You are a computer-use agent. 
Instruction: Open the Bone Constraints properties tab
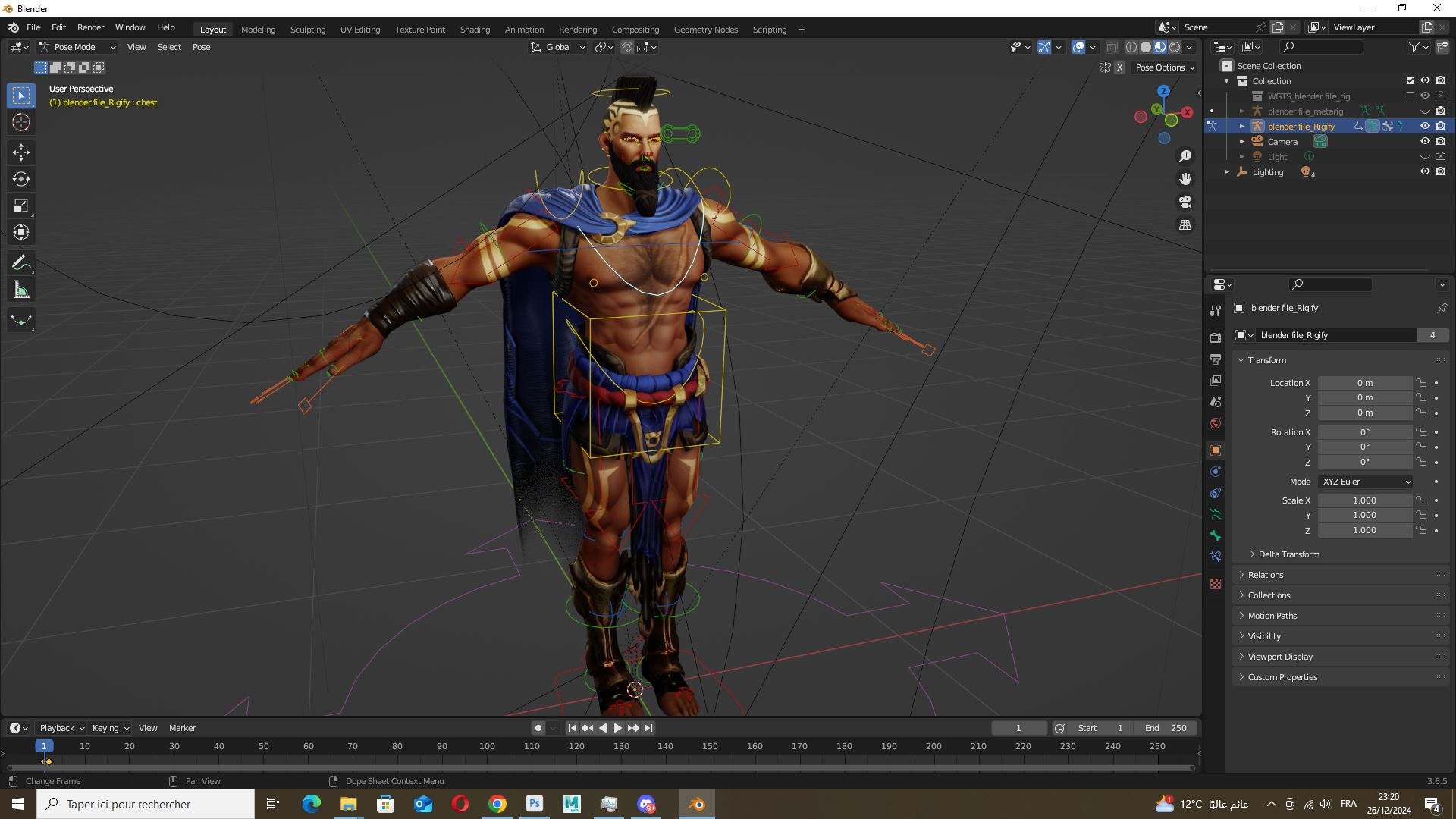coord(1216,557)
